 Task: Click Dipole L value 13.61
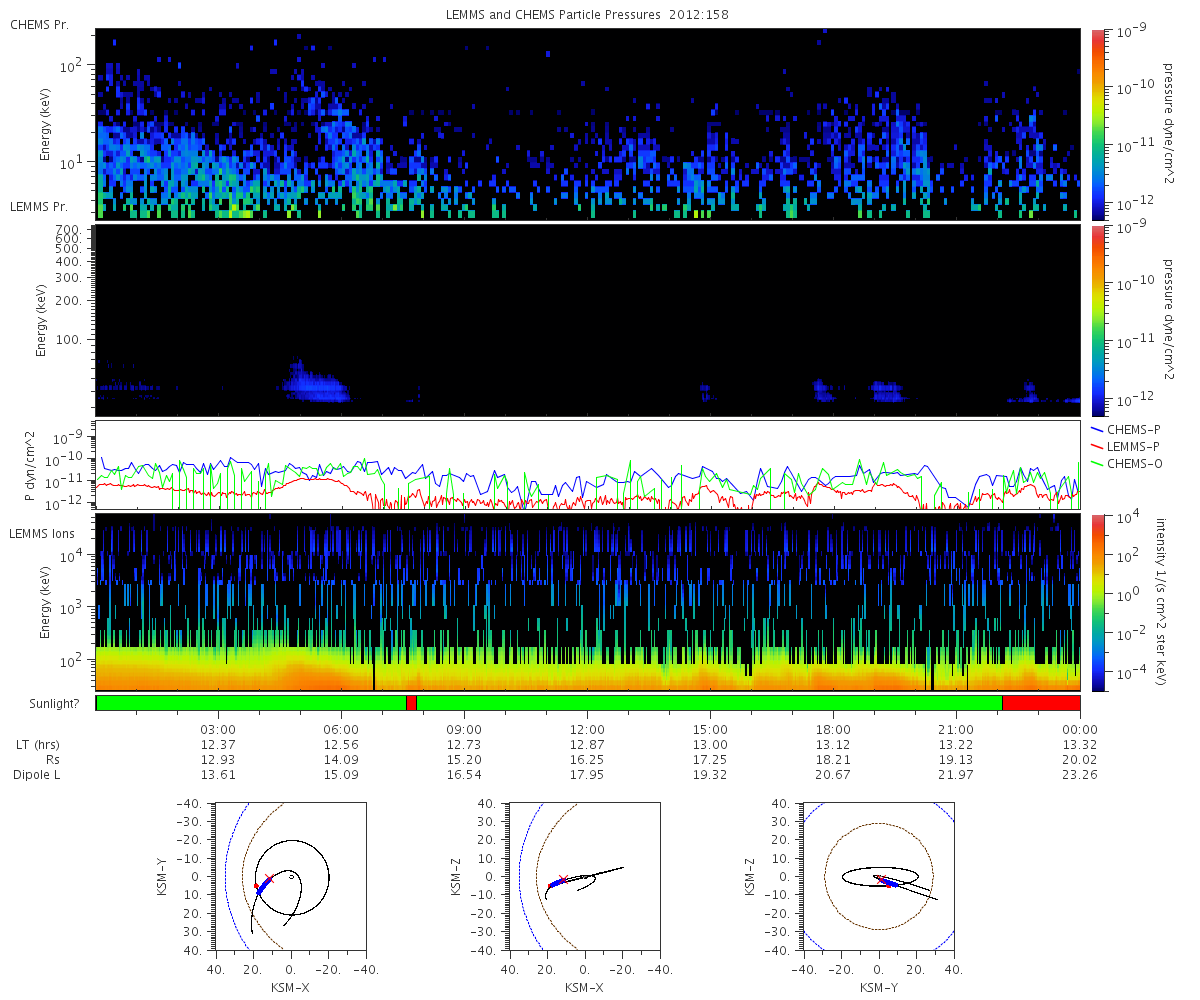219,775
